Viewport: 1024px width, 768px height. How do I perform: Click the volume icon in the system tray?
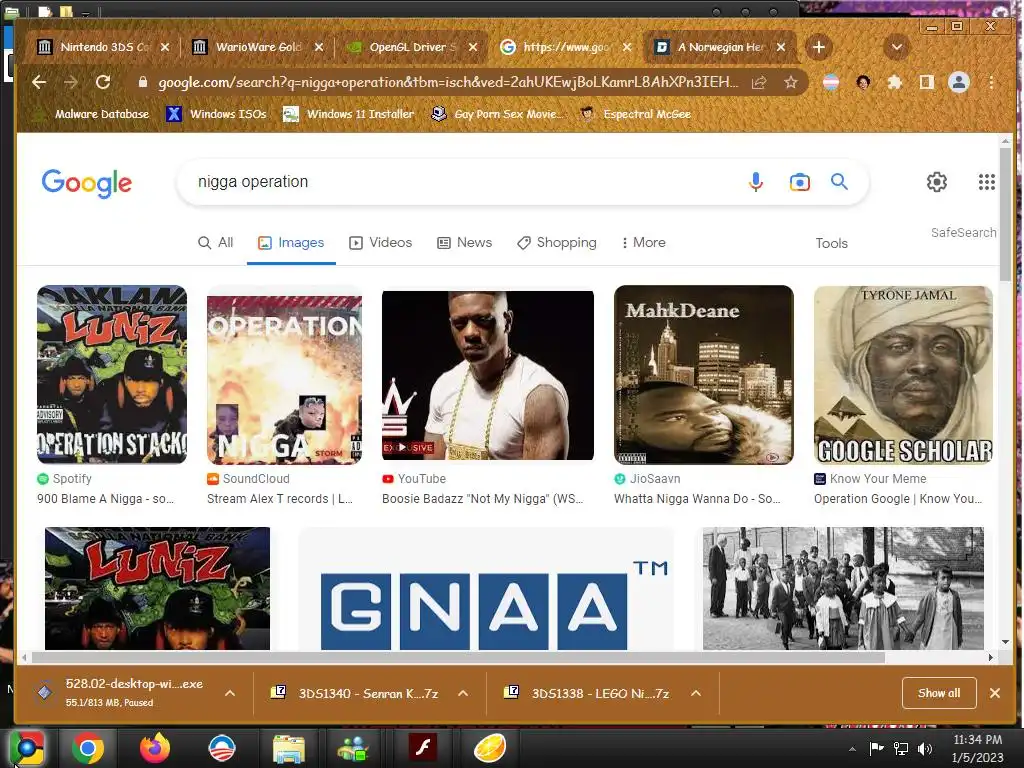pyautogui.click(x=925, y=748)
